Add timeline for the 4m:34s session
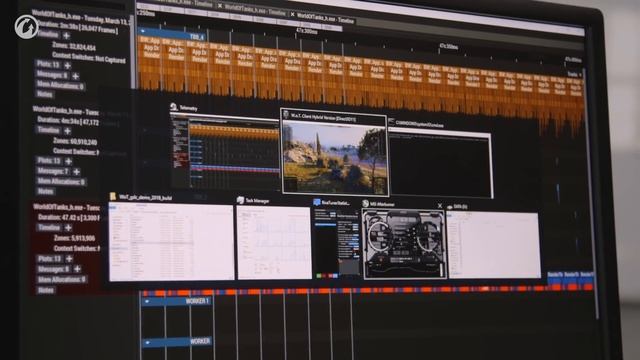 pos(67,131)
